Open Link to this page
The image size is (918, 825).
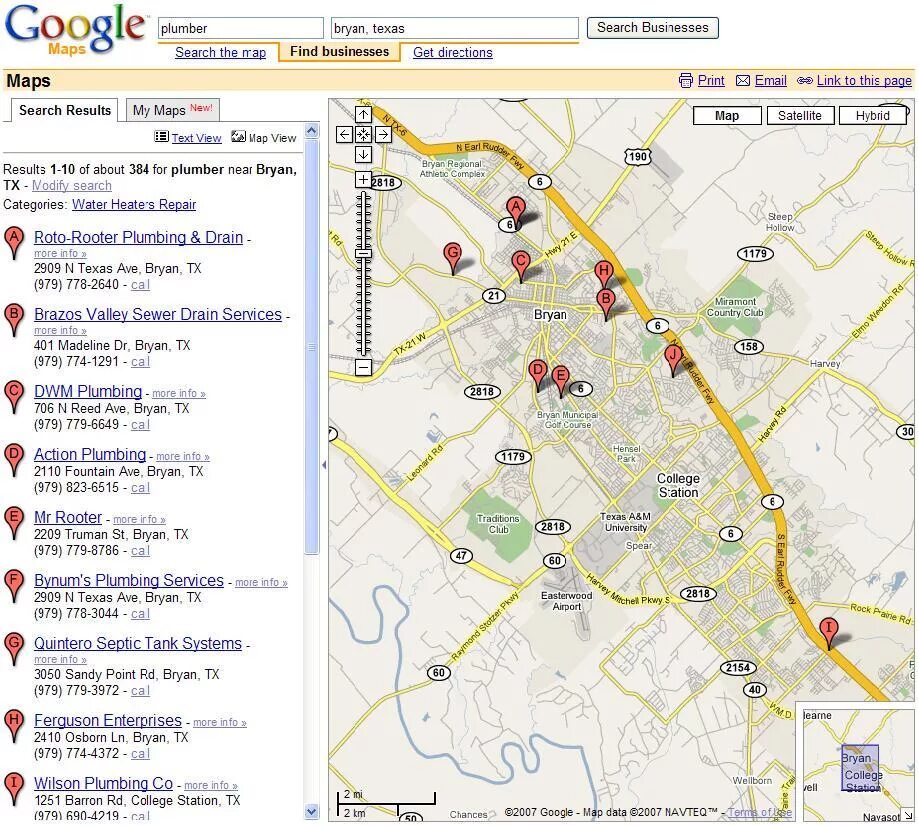(864, 81)
